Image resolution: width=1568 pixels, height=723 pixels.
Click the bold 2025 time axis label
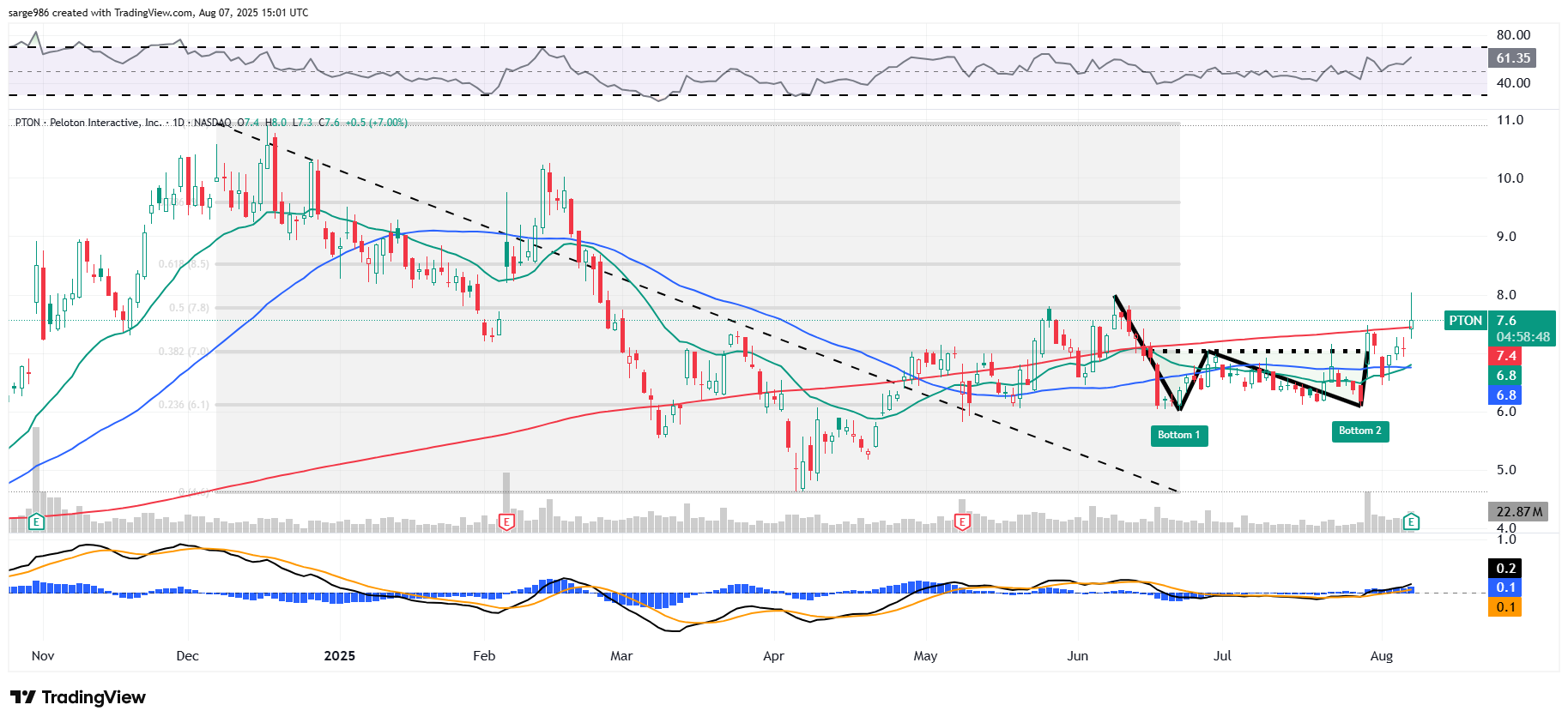coord(339,656)
